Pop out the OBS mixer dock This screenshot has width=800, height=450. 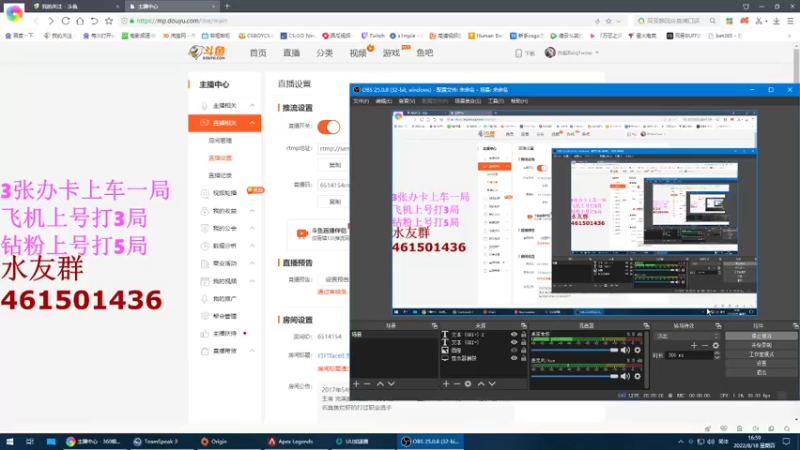tap(646, 326)
